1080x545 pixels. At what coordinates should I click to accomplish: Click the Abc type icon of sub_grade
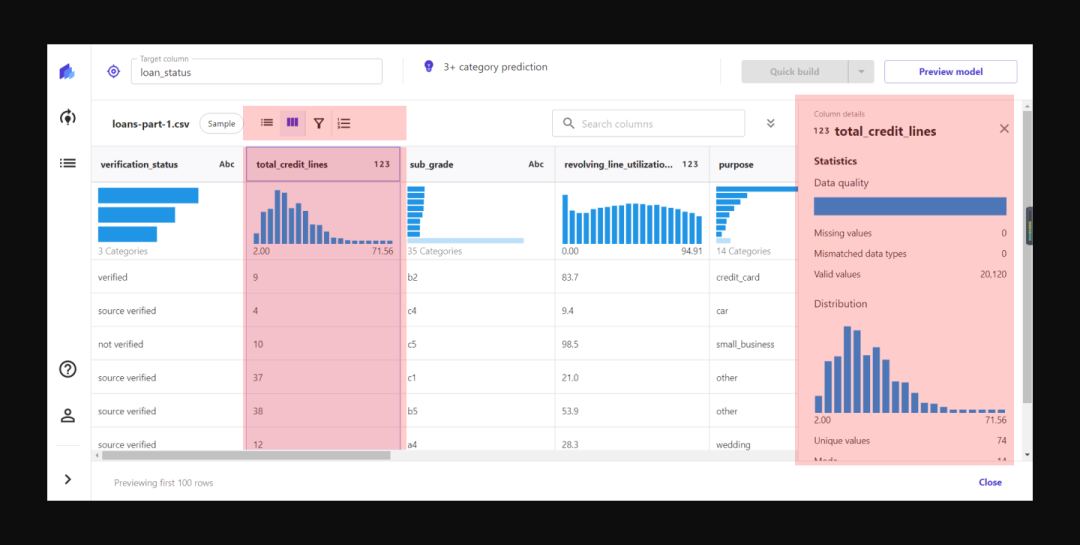[536, 164]
